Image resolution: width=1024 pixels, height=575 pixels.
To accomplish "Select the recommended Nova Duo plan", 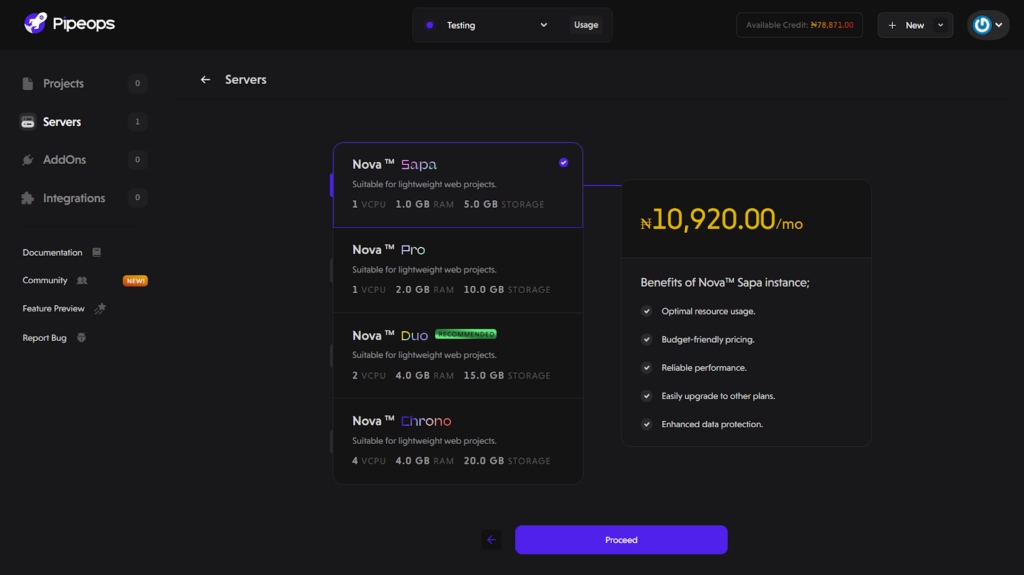I will tap(457, 355).
